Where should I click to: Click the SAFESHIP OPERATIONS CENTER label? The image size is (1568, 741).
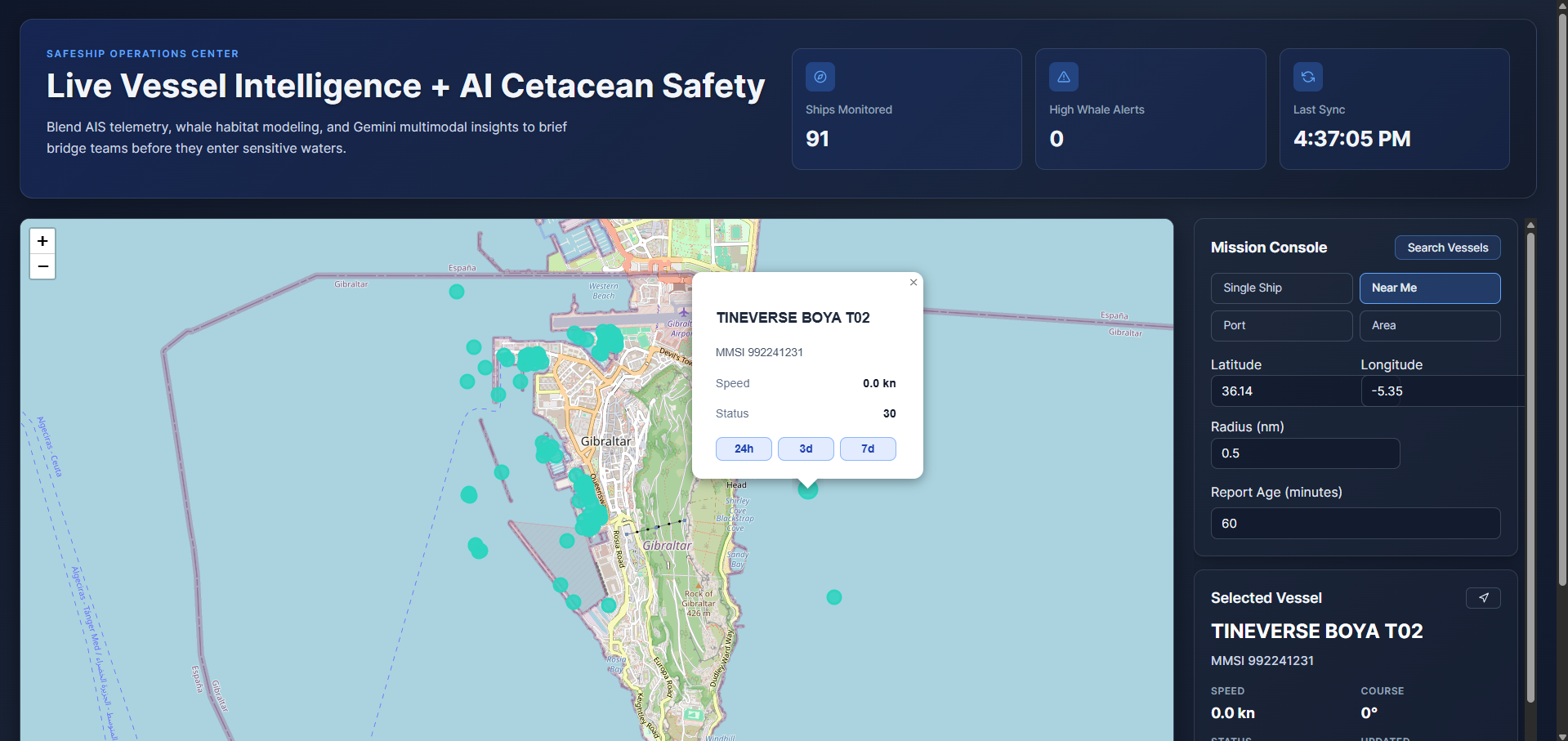coord(143,54)
